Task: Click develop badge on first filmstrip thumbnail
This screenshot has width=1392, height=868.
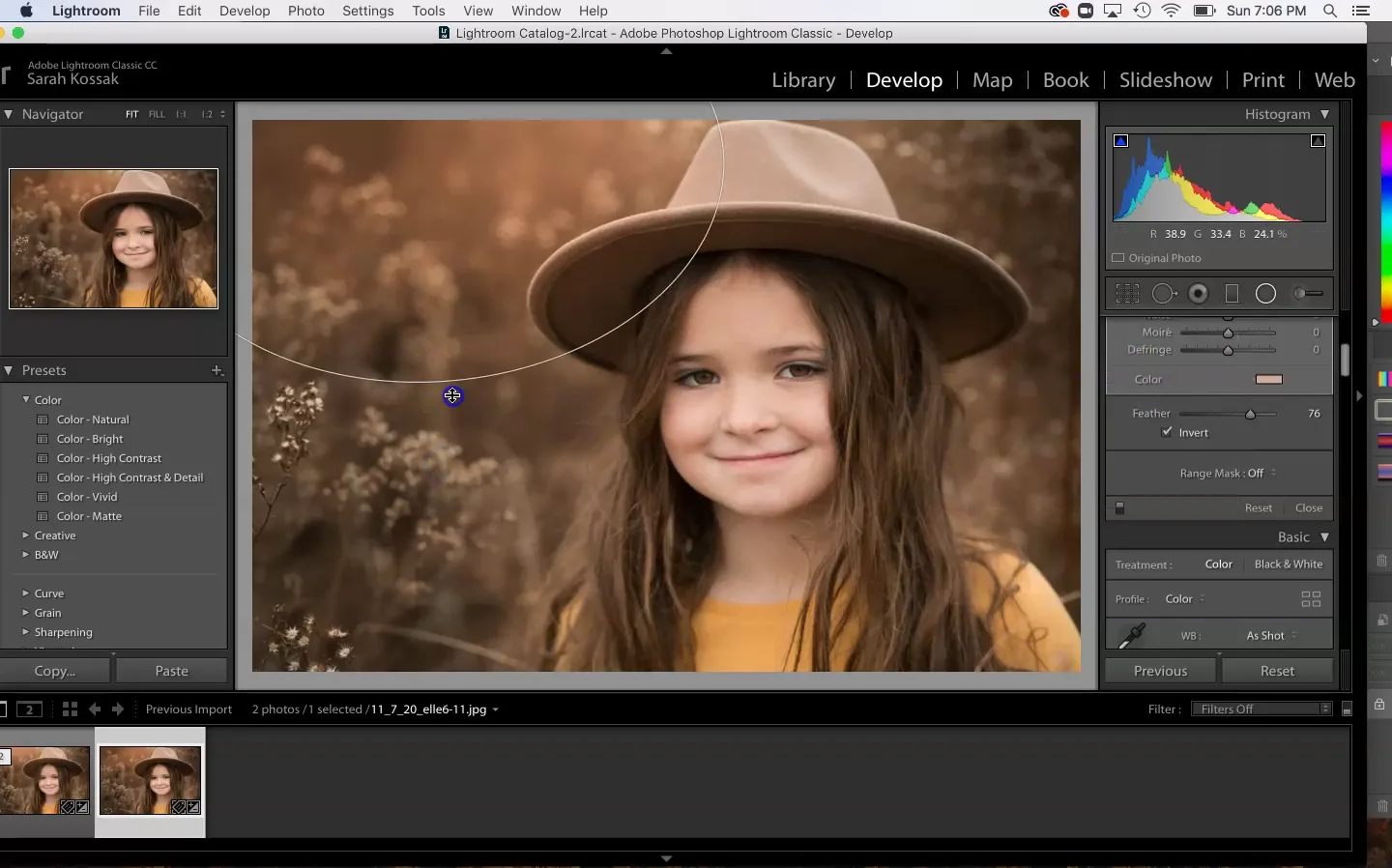Action: [82, 807]
